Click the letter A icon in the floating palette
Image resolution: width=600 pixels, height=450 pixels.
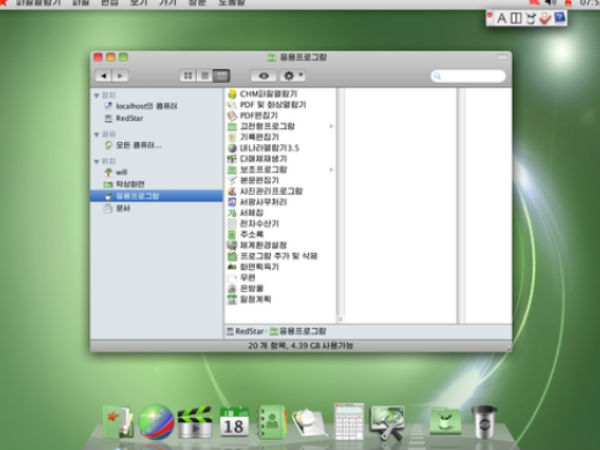pos(501,18)
